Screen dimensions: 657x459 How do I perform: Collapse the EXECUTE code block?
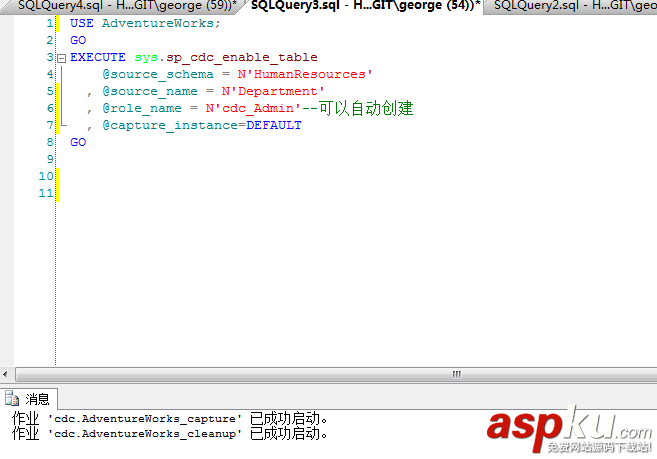coord(62,58)
